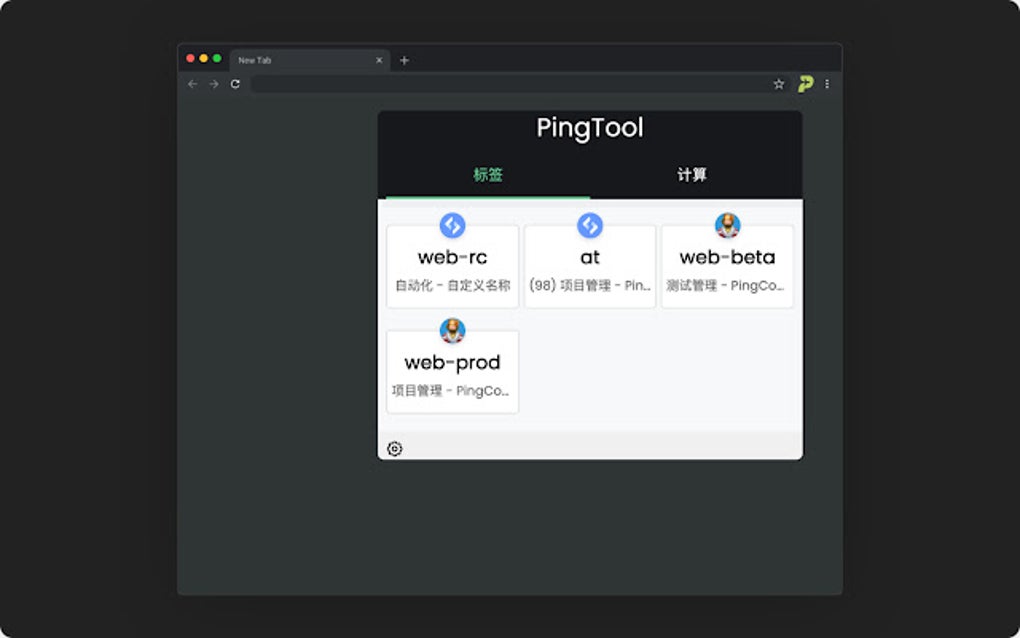Click the yellow minimize window button
The image size is (1020, 638).
coord(204,59)
